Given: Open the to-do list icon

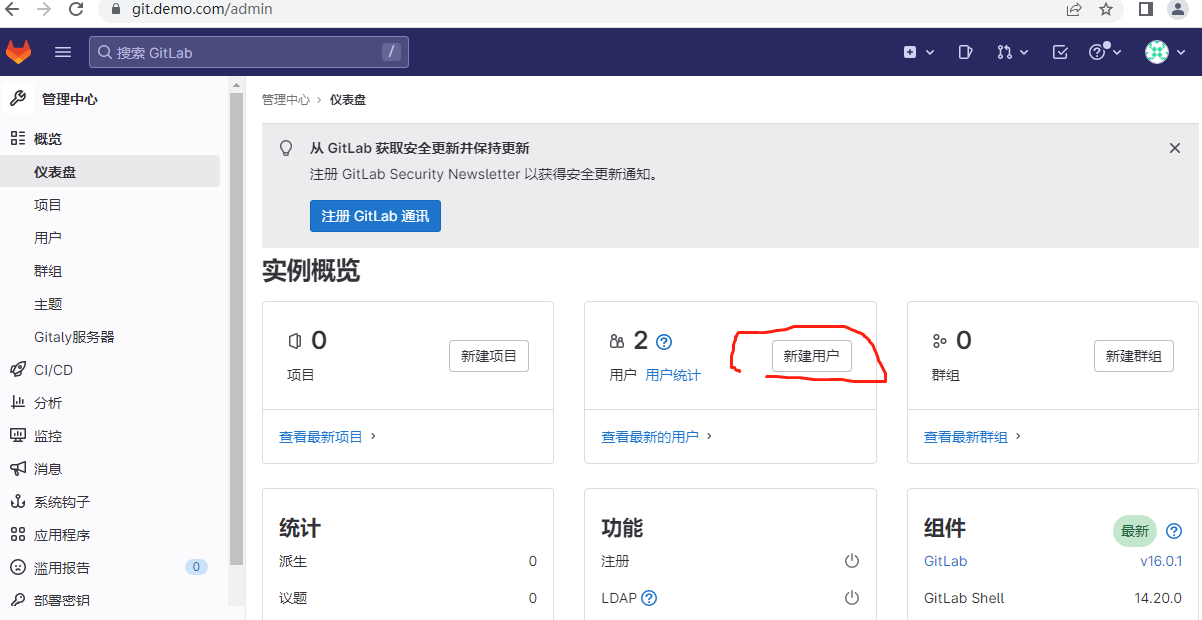Looking at the screenshot, I should coord(1060,52).
